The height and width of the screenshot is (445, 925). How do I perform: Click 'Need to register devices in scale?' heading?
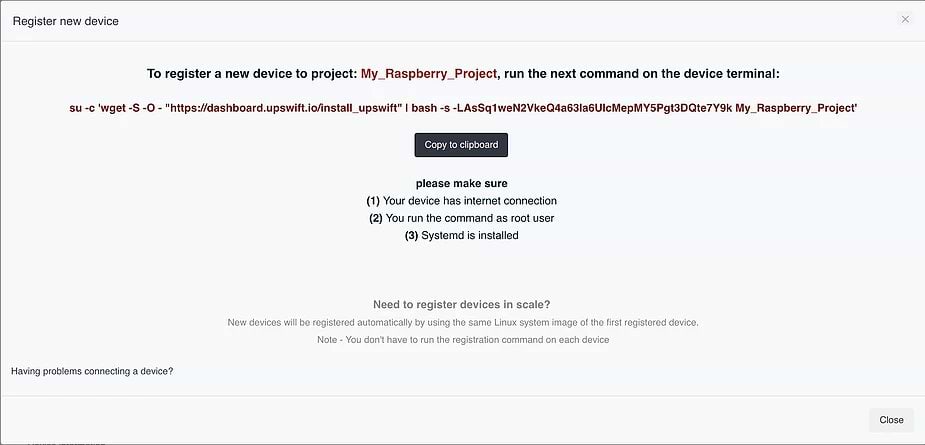[x=461, y=305]
